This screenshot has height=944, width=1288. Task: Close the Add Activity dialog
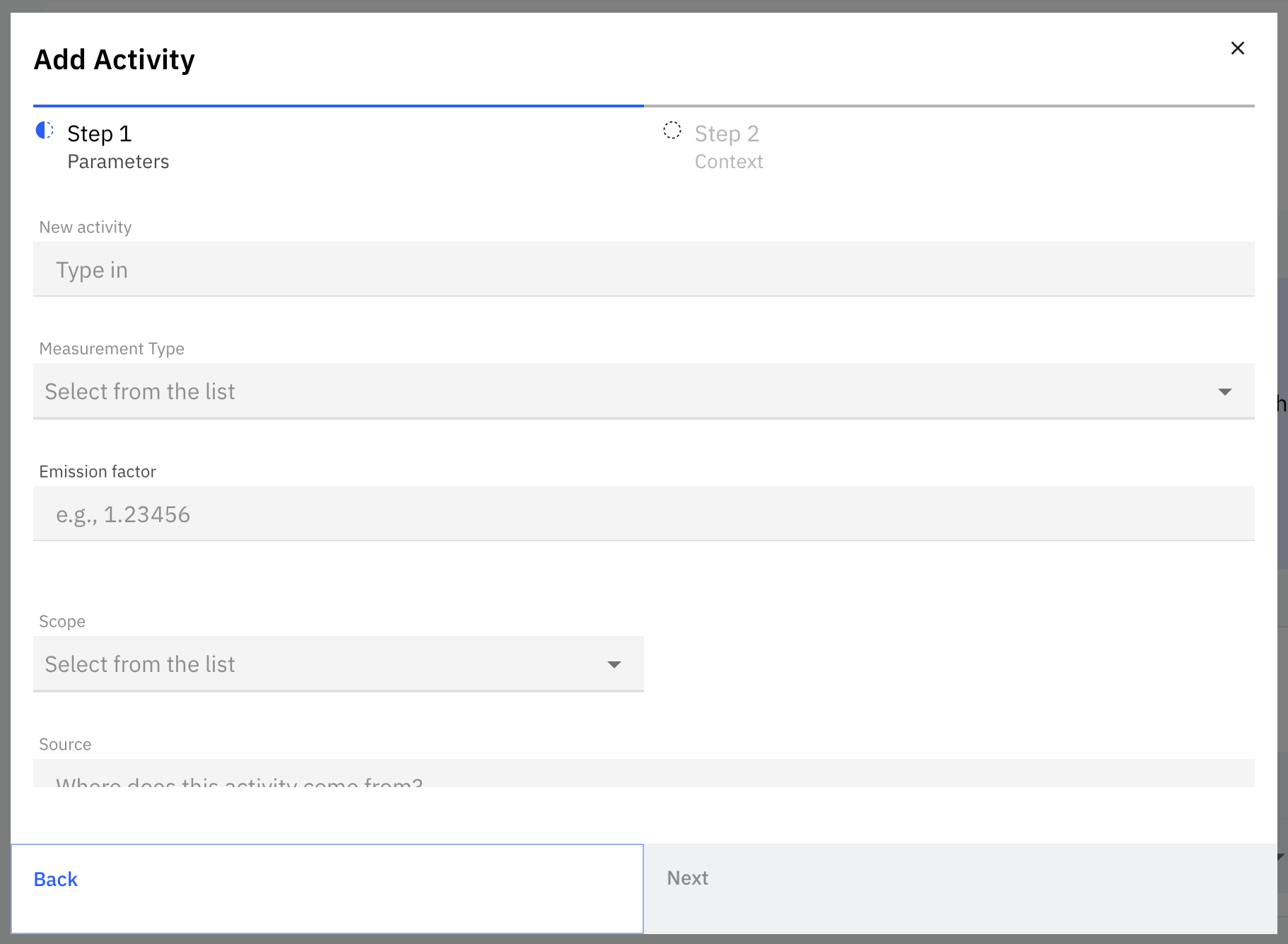[x=1237, y=48]
